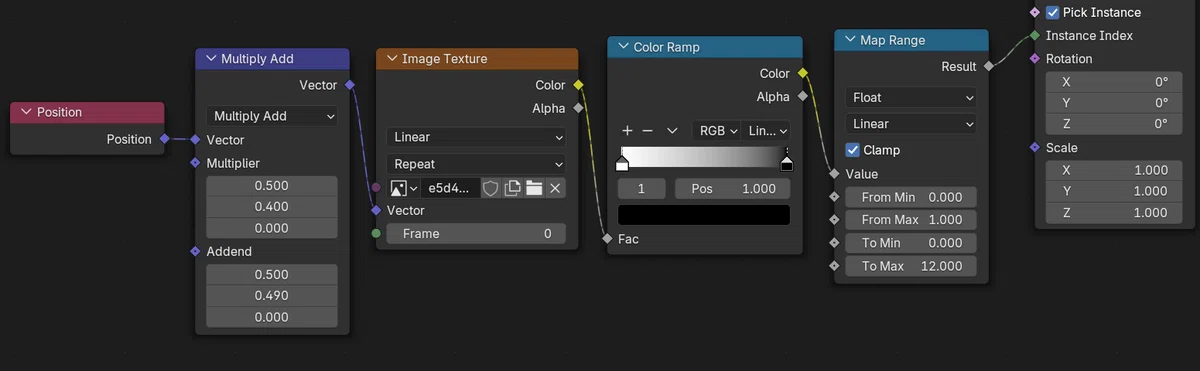
Task: Click the Position output socket
Action: [164, 139]
